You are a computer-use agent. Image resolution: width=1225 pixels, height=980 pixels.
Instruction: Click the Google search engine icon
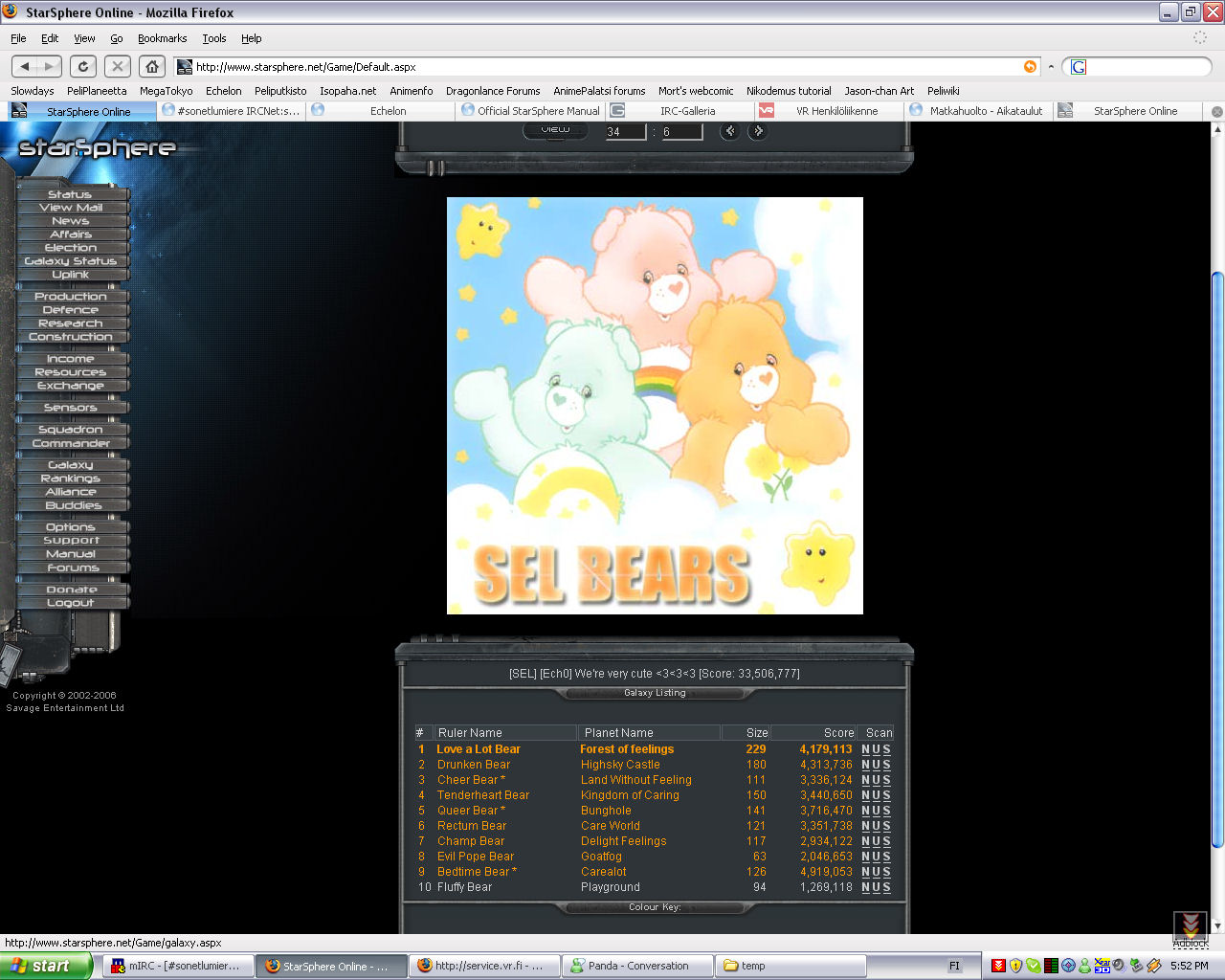pyautogui.click(x=1079, y=67)
